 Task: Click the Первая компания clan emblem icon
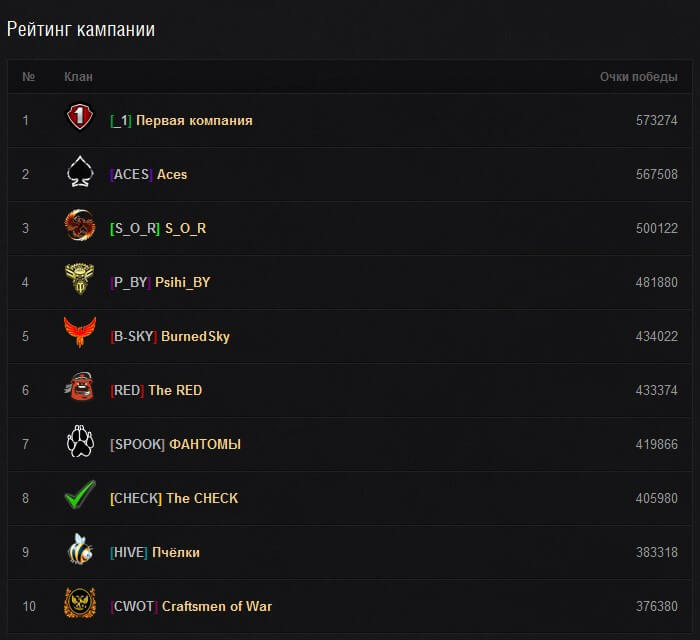click(x=80, y=119)
